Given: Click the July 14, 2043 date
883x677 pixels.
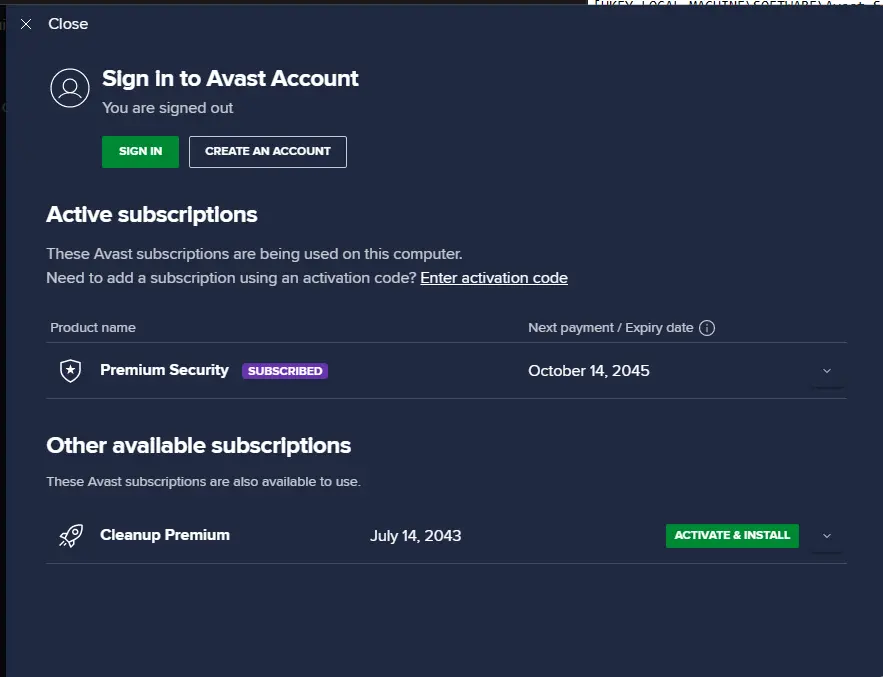Looking at the screenshot, I should click(x=416, y=536).
